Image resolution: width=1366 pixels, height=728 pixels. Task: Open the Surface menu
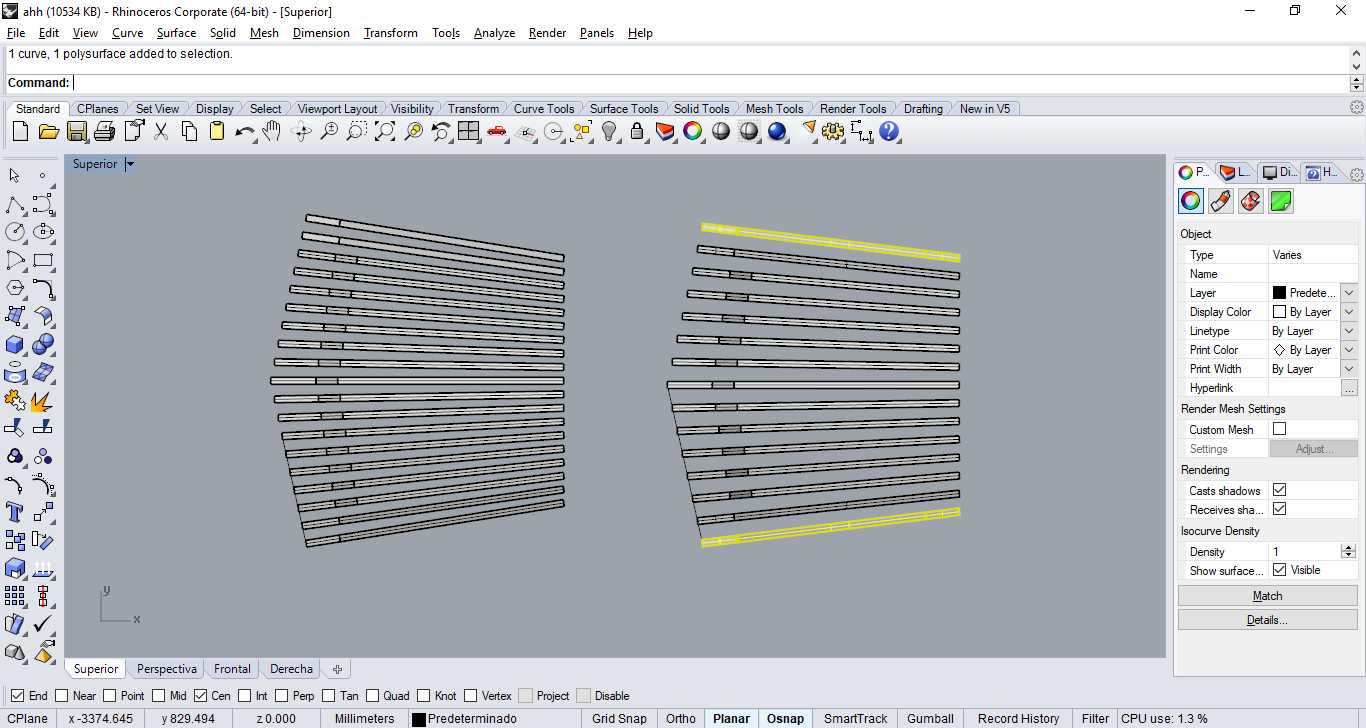pyautogui.click(x=176, y=33)
